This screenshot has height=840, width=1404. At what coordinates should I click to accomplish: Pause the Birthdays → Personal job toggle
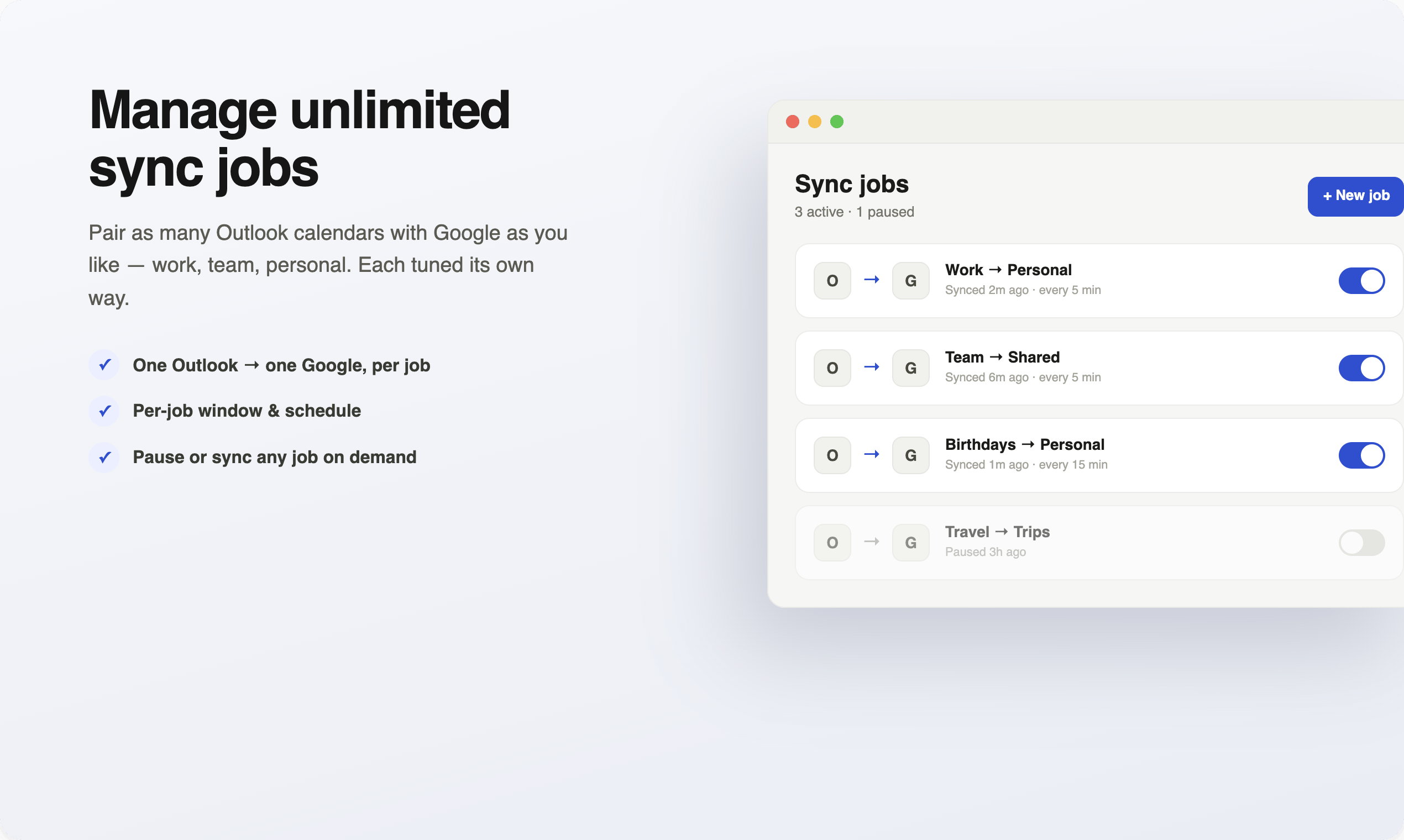coord(1361,455)
